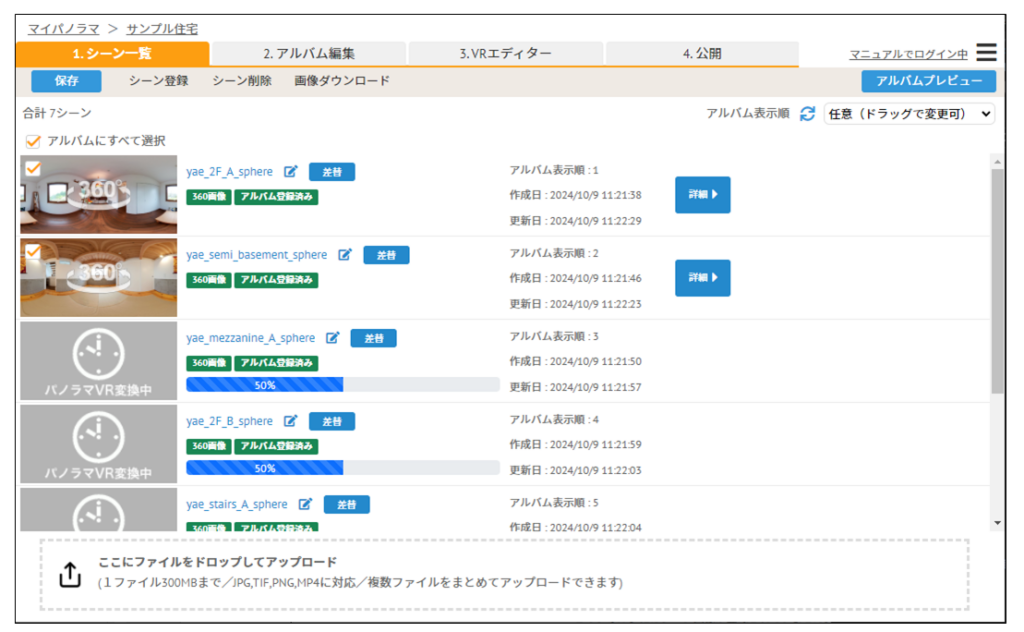Viewport: 1024px width, 632px height.
Task: Open 詳細 for yae_2F_A_sphere
Action: click(702, 195)
